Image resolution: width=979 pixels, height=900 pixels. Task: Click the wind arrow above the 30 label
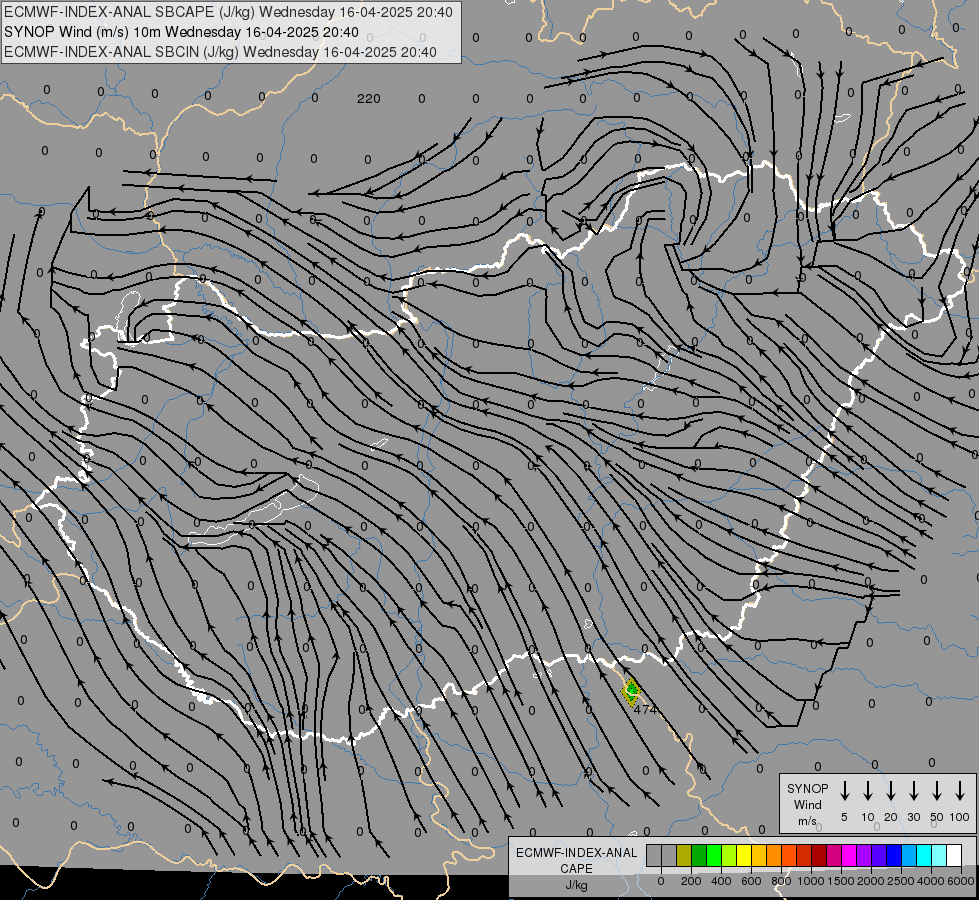pos(913,790)
